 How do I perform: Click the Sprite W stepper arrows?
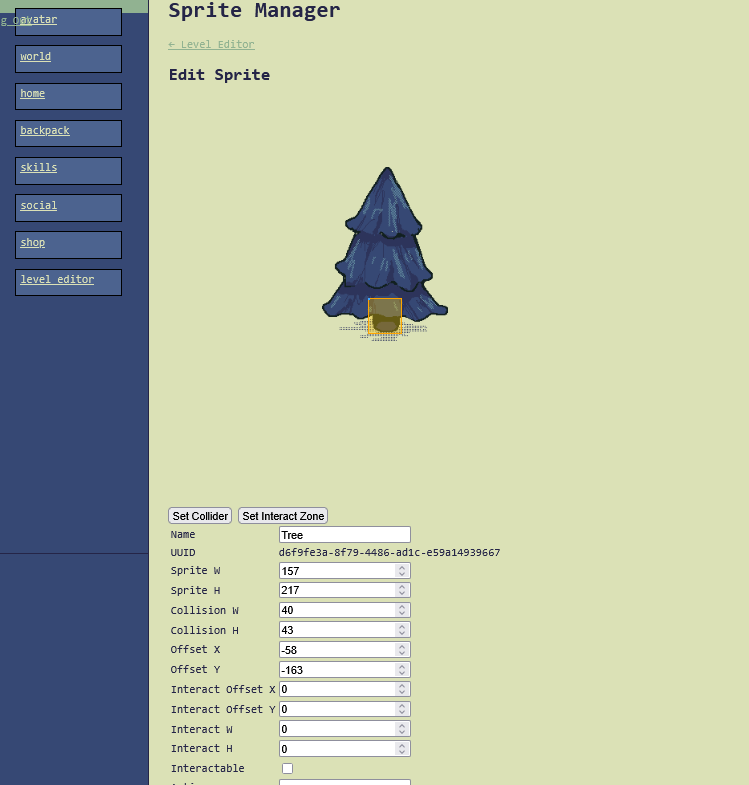pos(402,571)
